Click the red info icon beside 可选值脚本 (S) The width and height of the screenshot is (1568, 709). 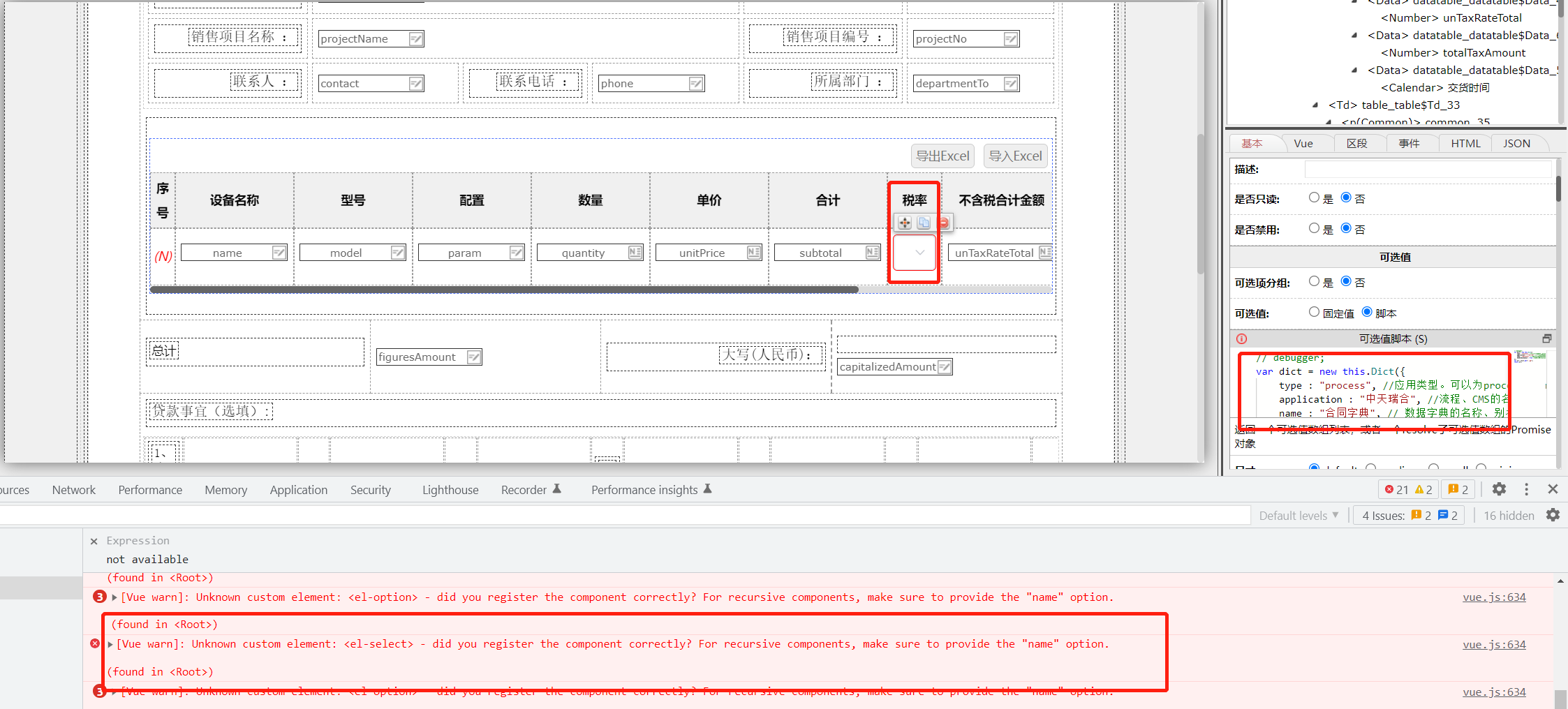tap(1241, 338)
